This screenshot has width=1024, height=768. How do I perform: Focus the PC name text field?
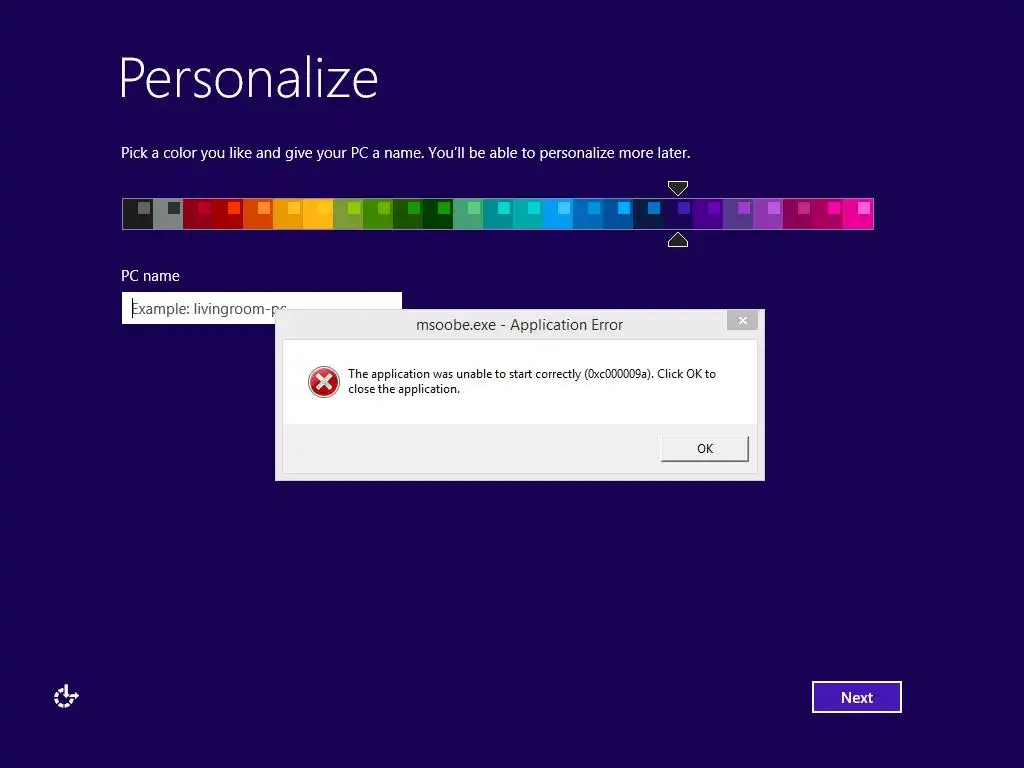tap(261, 308)
